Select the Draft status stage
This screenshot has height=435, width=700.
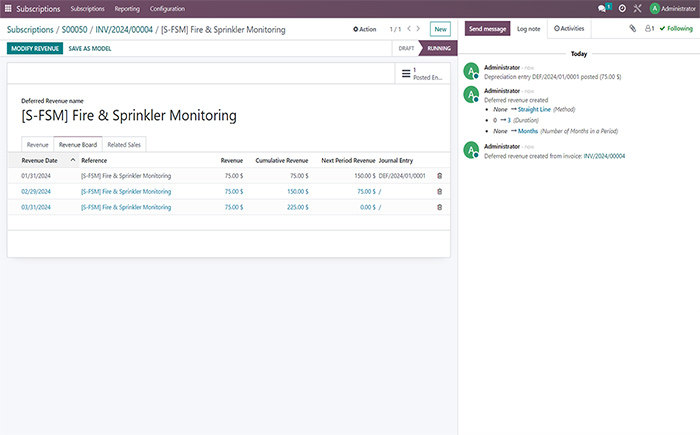pos(406,48)
